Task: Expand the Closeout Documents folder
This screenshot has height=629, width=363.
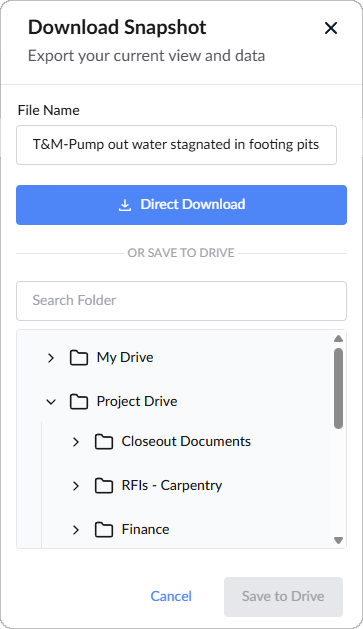Action: [76, 442]
